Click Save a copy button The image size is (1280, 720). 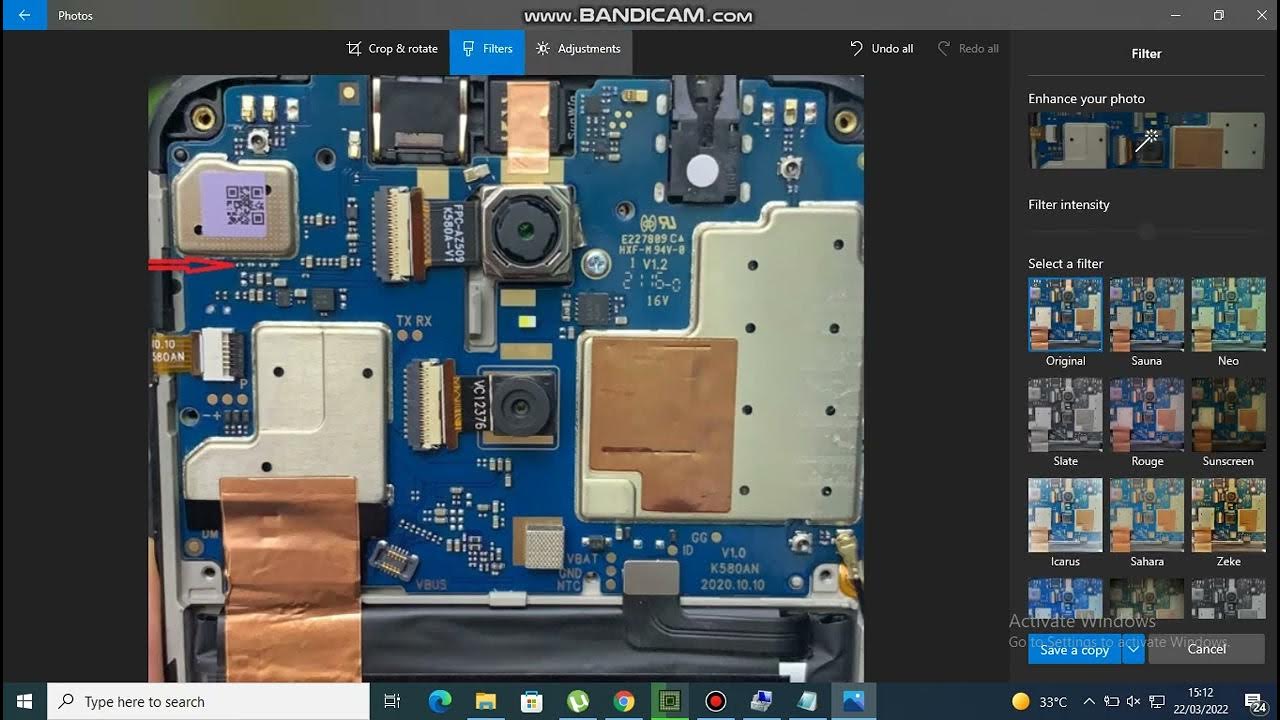point(1074,650)
